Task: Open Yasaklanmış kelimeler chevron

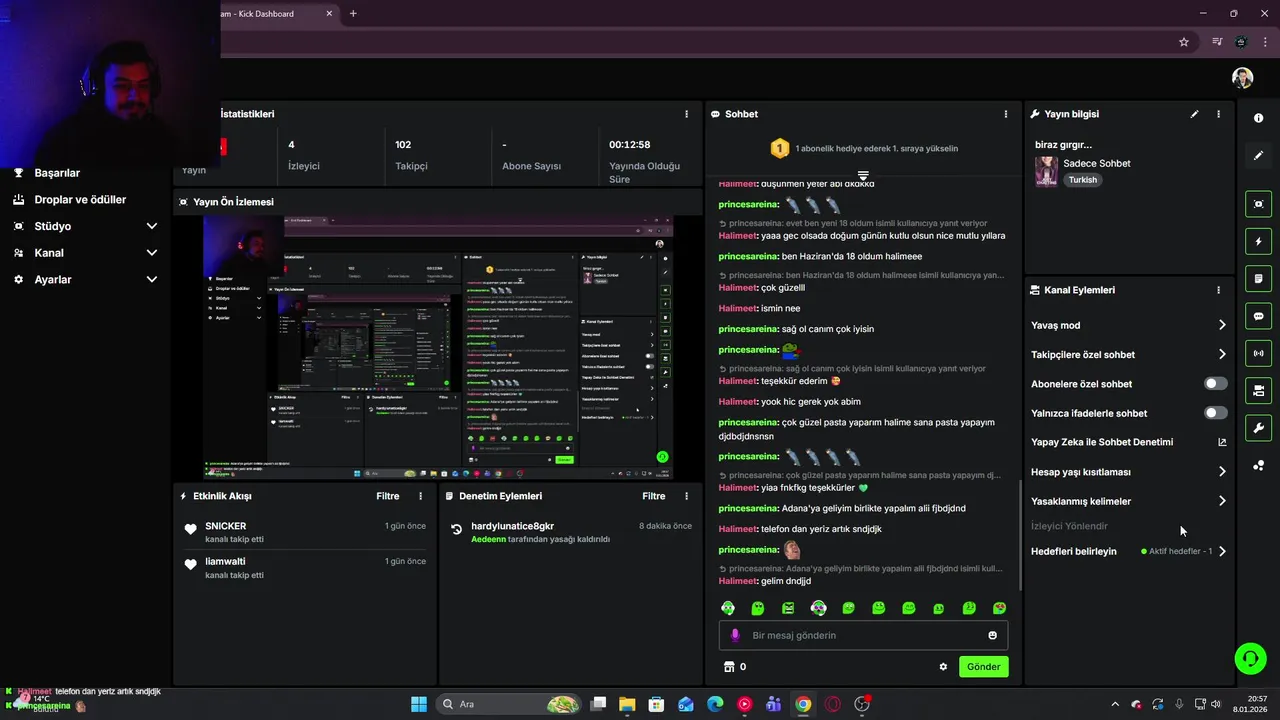Action: coord(1221,501)
